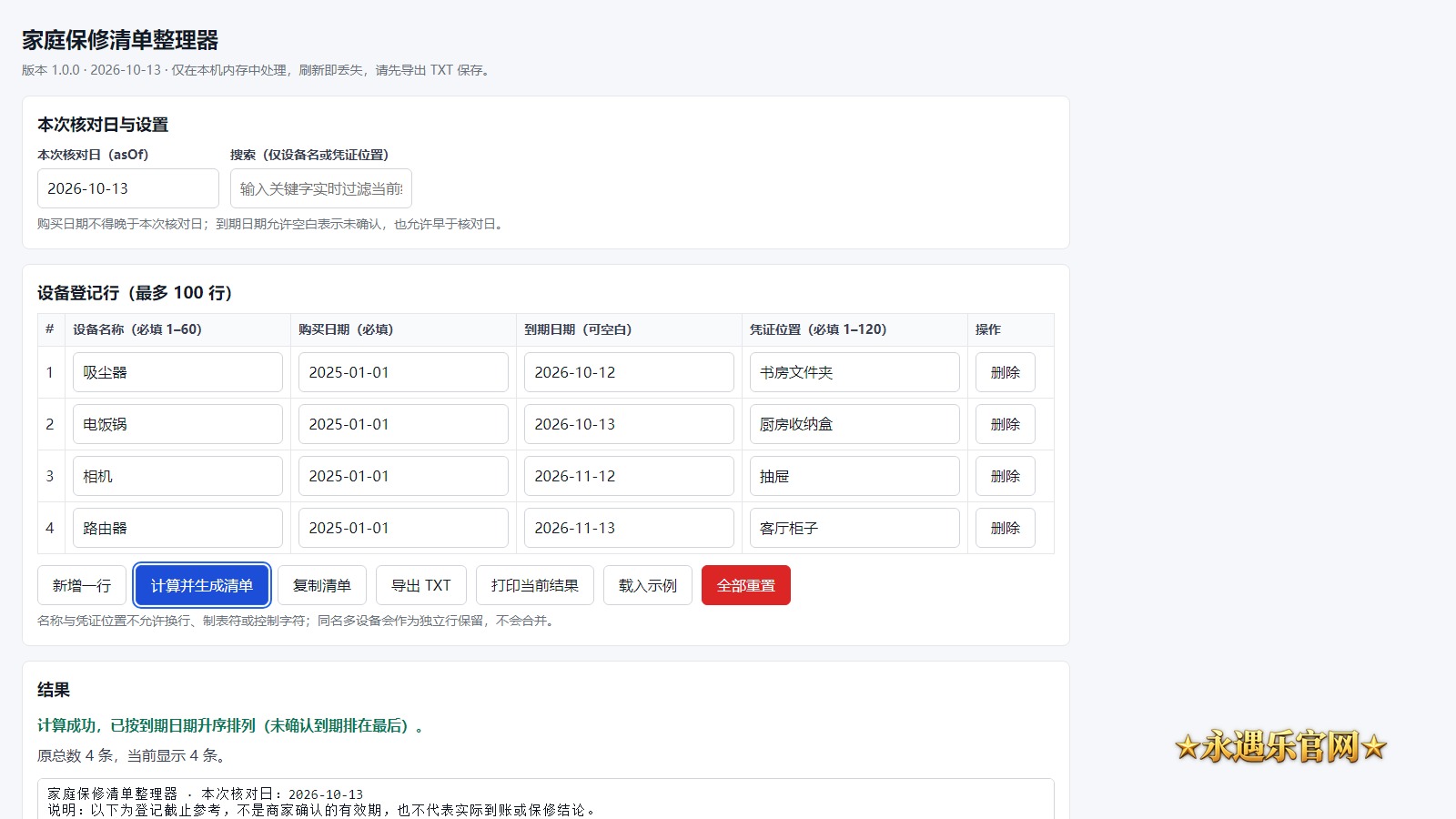Click 计算并生成清单 button
1456x819 pixels.
coord(202,585)
